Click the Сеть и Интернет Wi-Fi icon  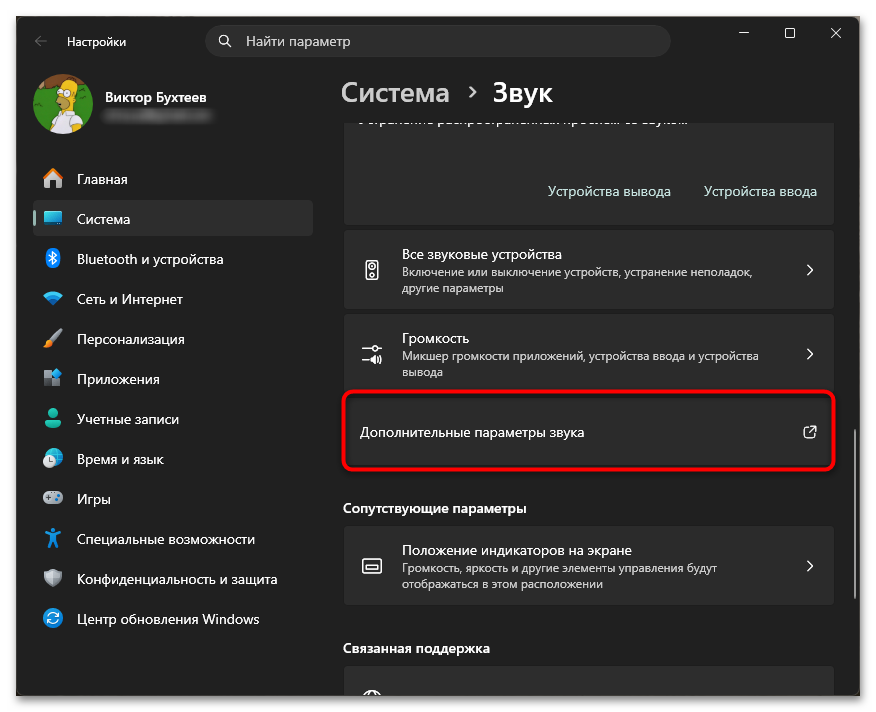click(53, 299)
